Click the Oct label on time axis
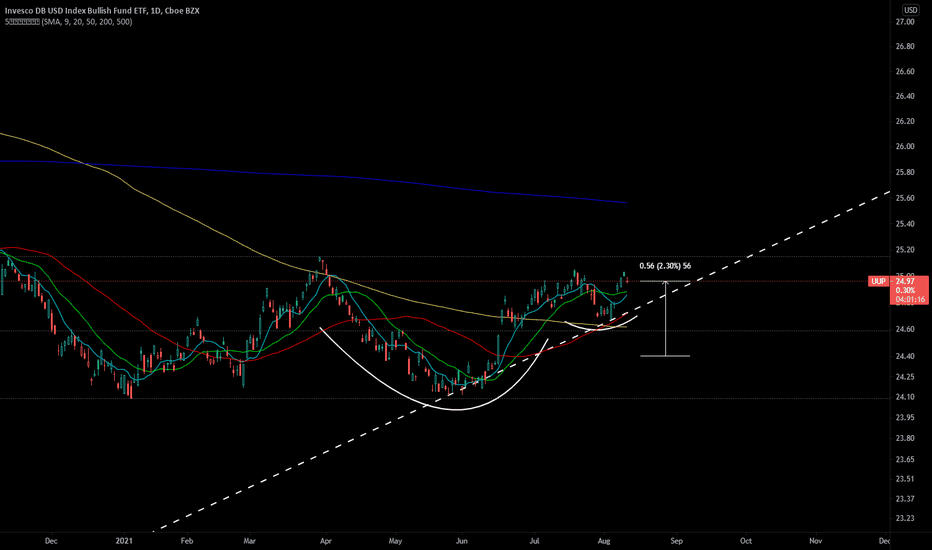Viewport: 932px width, 550px height. [746, 541]
